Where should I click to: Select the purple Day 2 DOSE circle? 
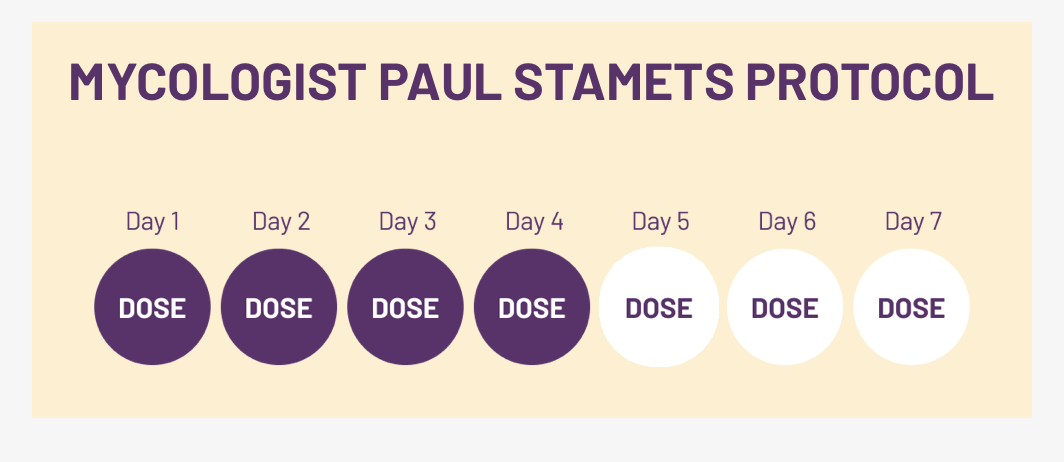279,307
